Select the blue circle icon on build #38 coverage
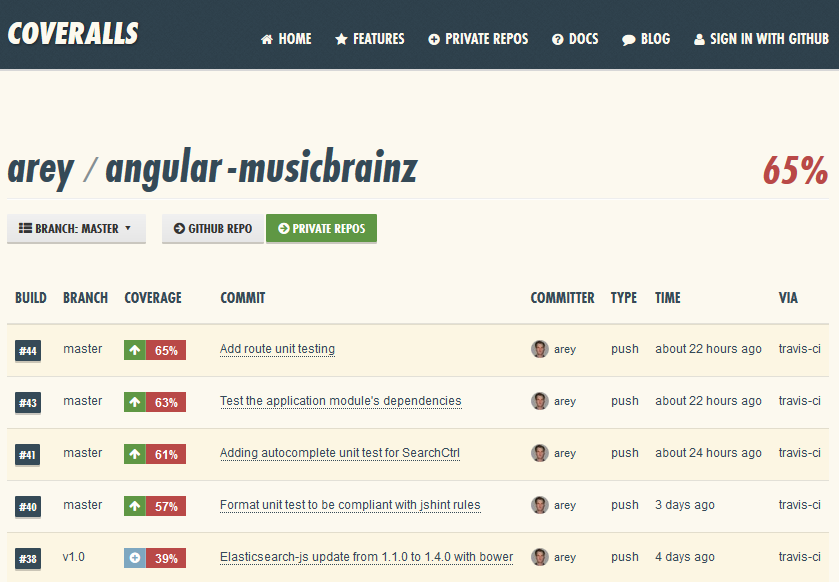 137,557
